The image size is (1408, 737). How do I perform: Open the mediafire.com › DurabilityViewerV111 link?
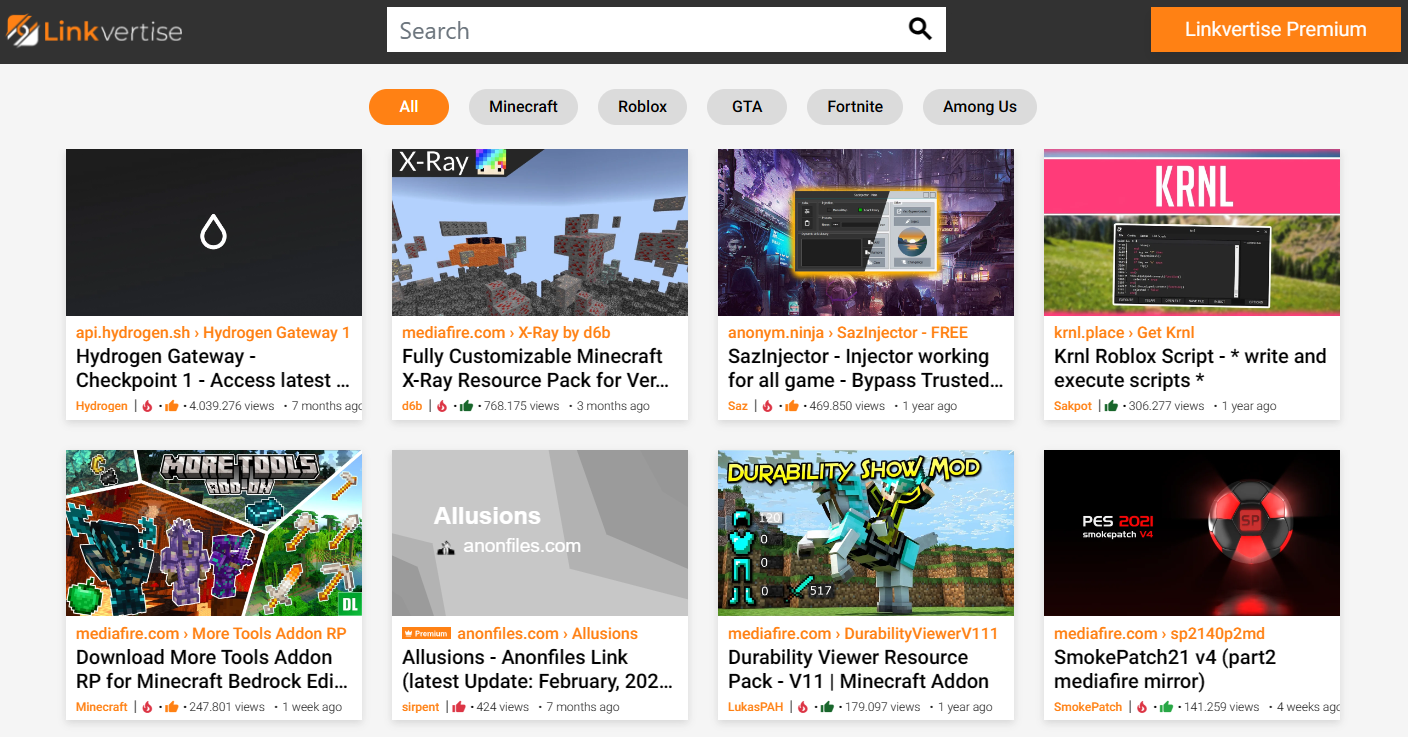863,634
